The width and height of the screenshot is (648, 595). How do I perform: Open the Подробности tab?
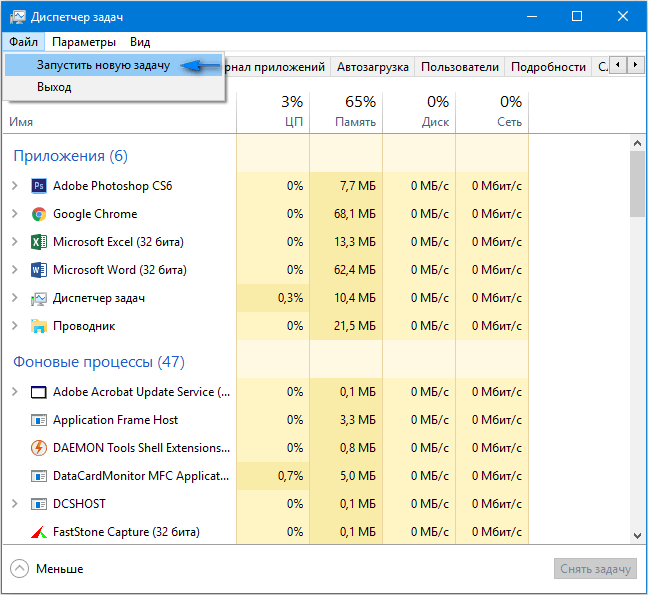tap(548, 67)
